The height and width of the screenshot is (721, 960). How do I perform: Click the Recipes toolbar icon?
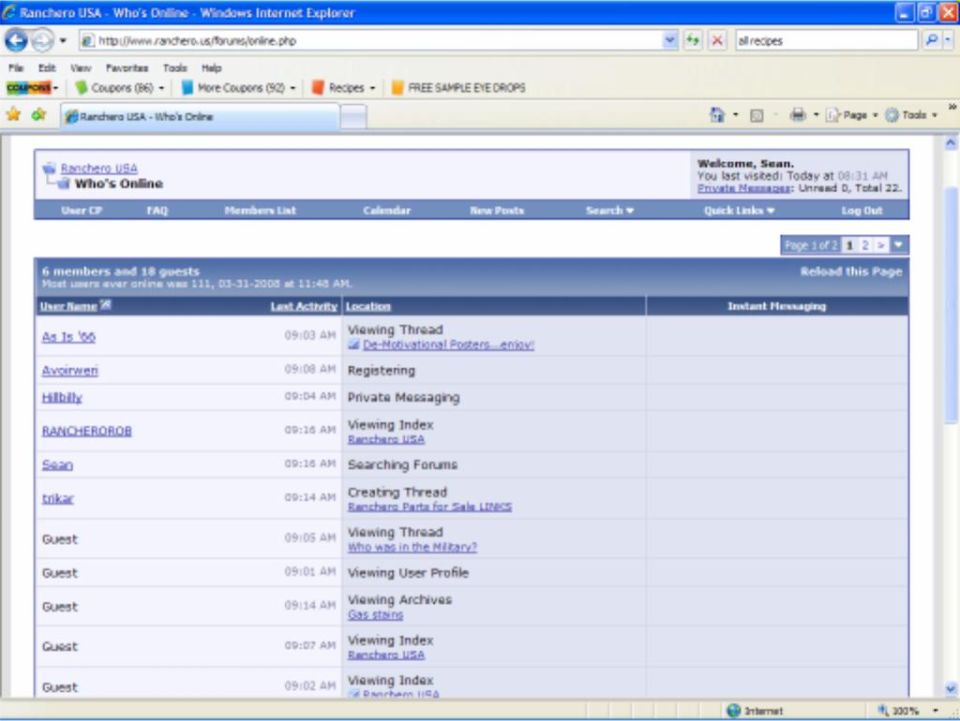click(318, 88)
